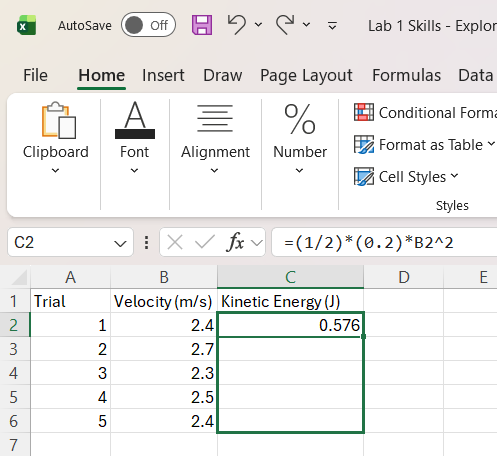The image size is (497, 456).
Task: Select cell C2 showing 0.576
Action: (x=290, y=325)
